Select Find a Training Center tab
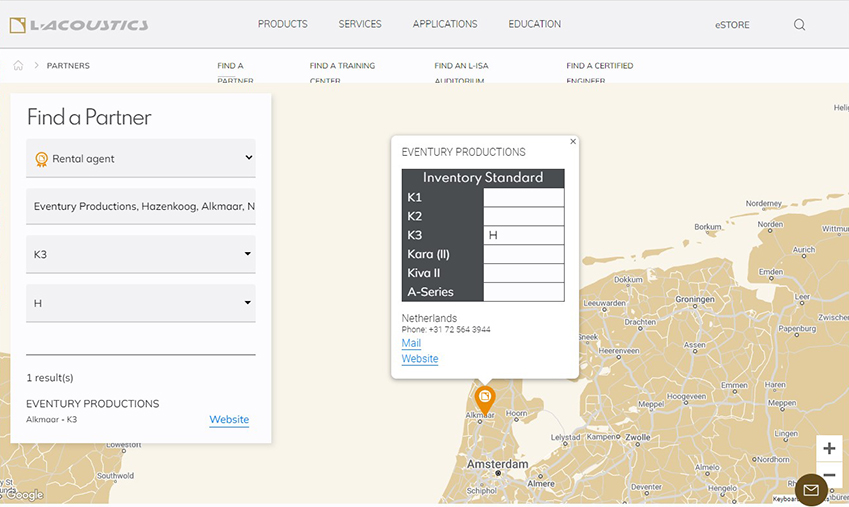Screen dimensions: 849x507 [x=342, y=72]
